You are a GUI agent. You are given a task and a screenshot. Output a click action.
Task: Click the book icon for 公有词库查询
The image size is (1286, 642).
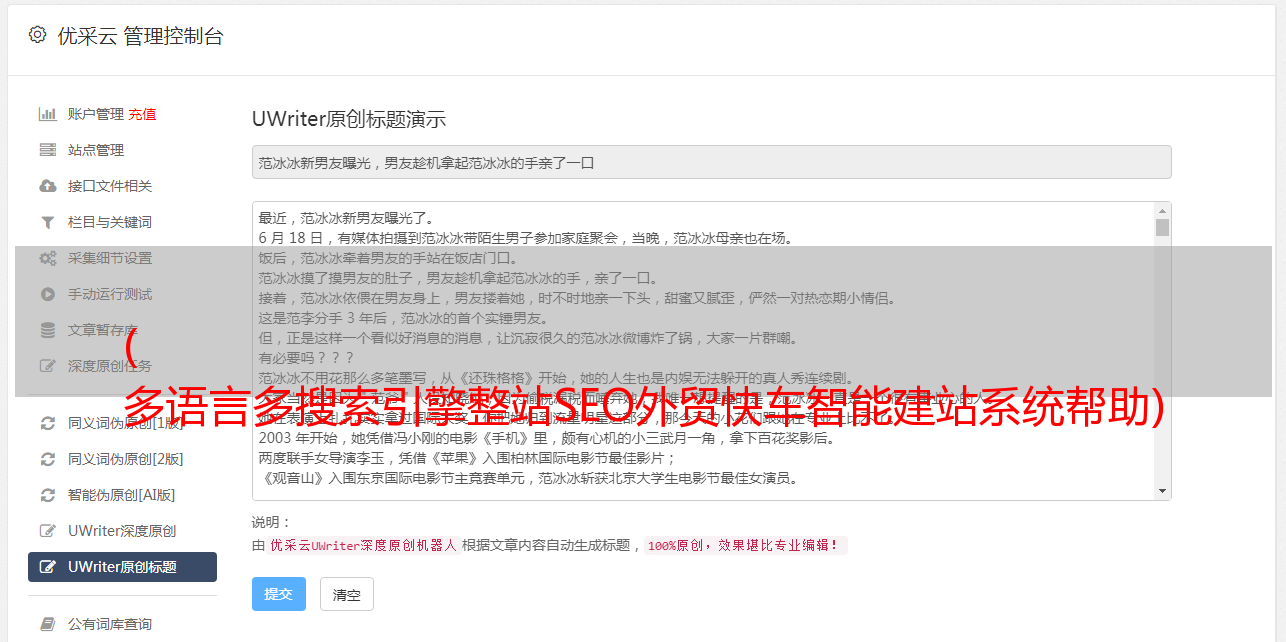tap(47, 624)
